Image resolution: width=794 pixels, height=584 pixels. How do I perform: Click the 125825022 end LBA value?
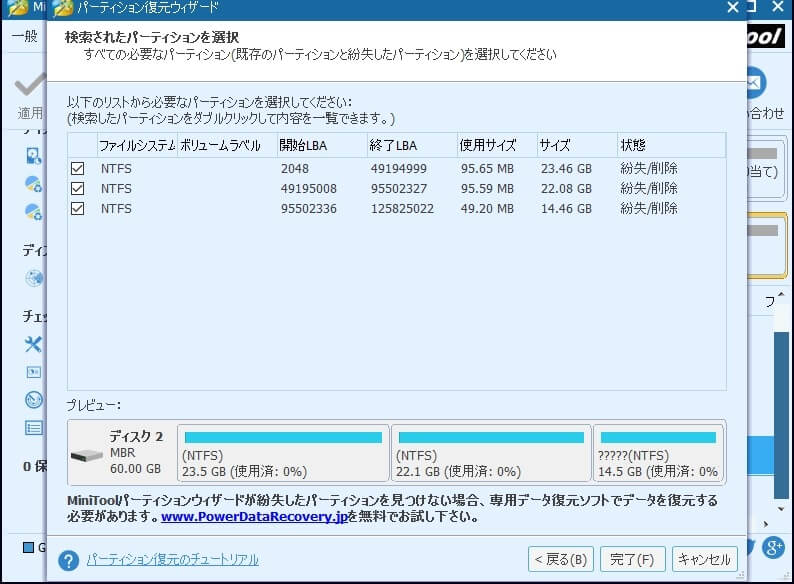[402, 208]
